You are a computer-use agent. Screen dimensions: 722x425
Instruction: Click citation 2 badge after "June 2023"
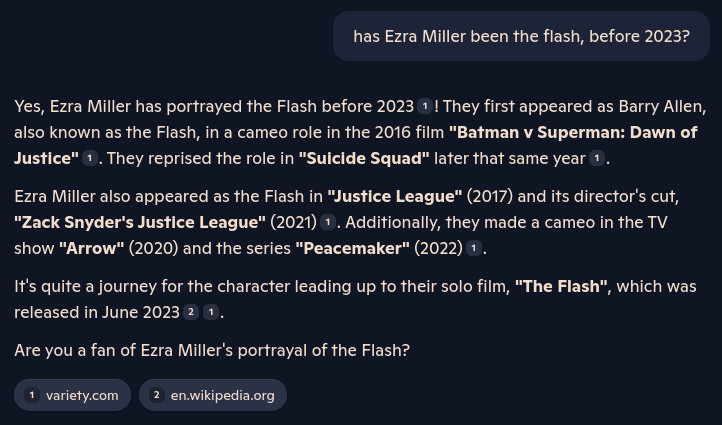coord(191,312)
